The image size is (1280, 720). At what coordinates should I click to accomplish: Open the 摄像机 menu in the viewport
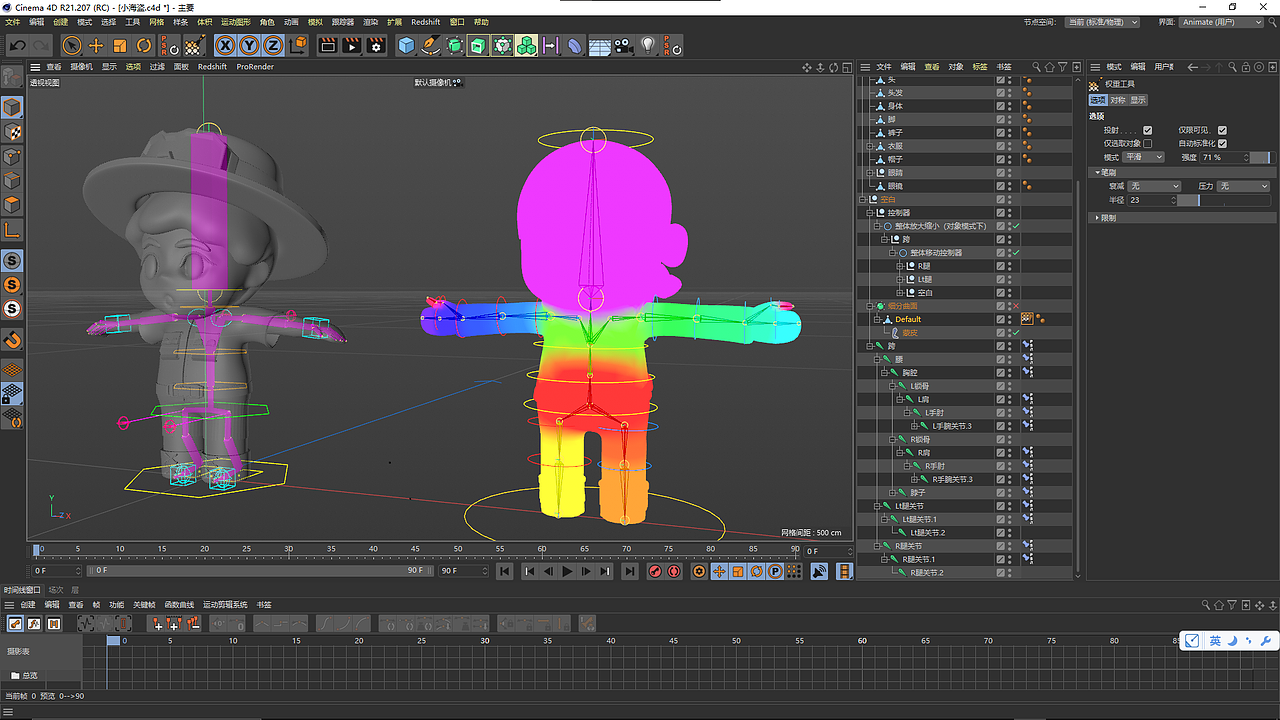(81, 67)
